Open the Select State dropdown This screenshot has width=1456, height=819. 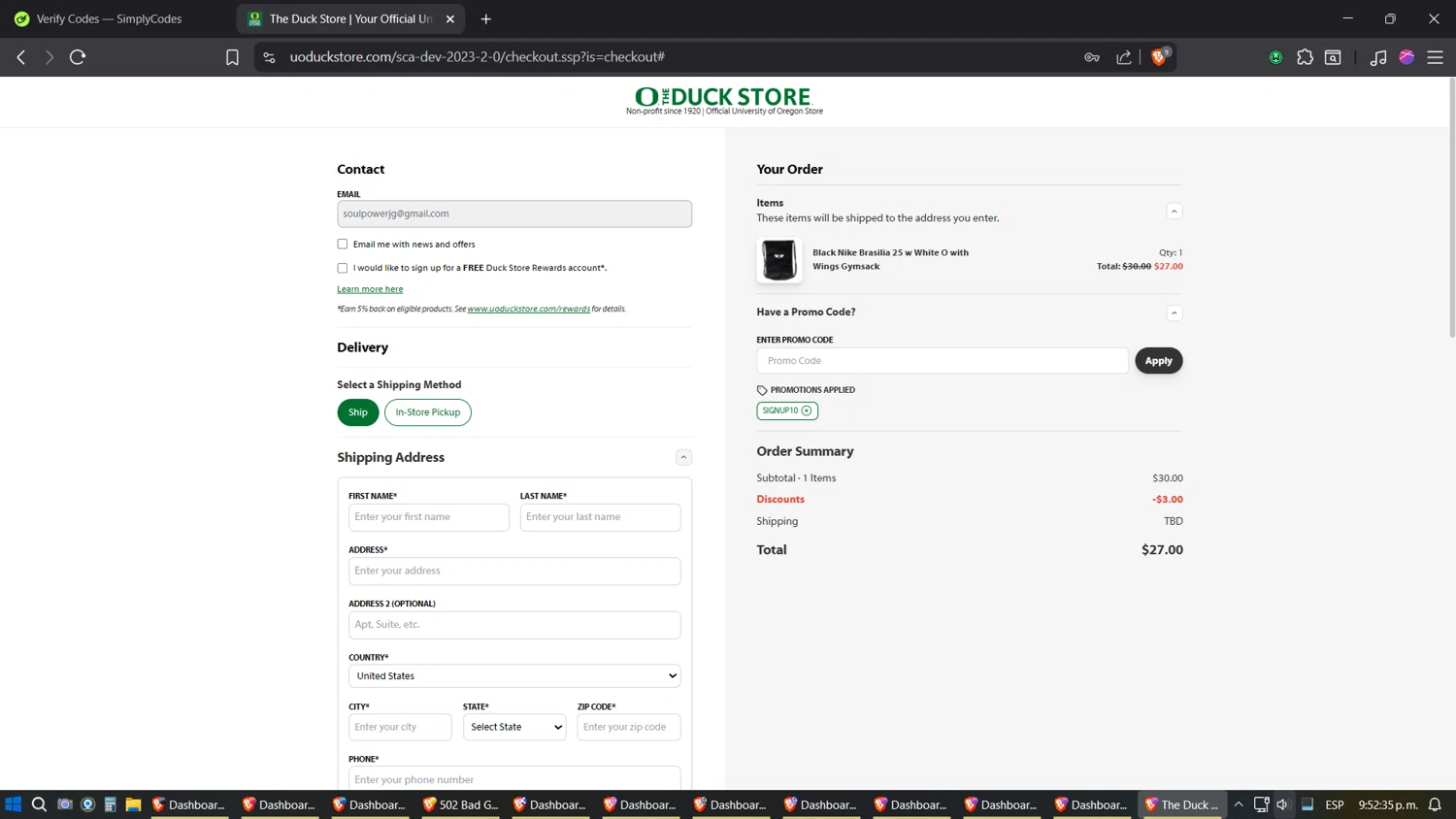pyautogui.click(x=514, y=727)
